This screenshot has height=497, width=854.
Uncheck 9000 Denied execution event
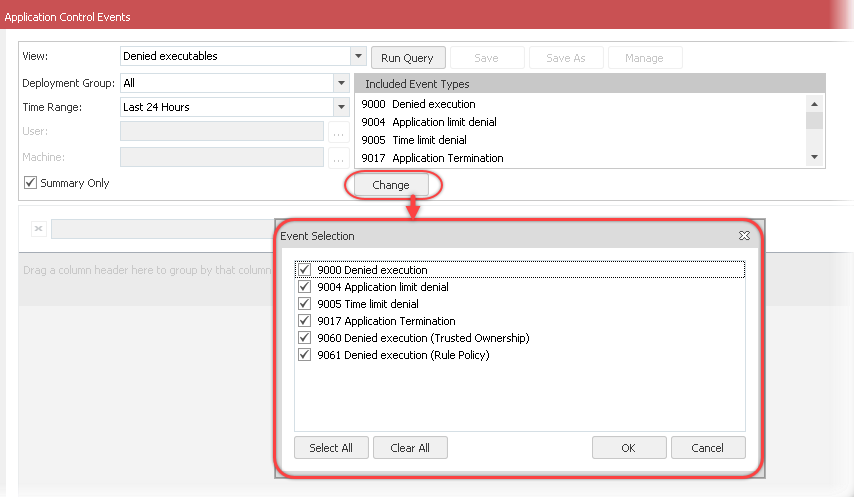pos(305,270)
